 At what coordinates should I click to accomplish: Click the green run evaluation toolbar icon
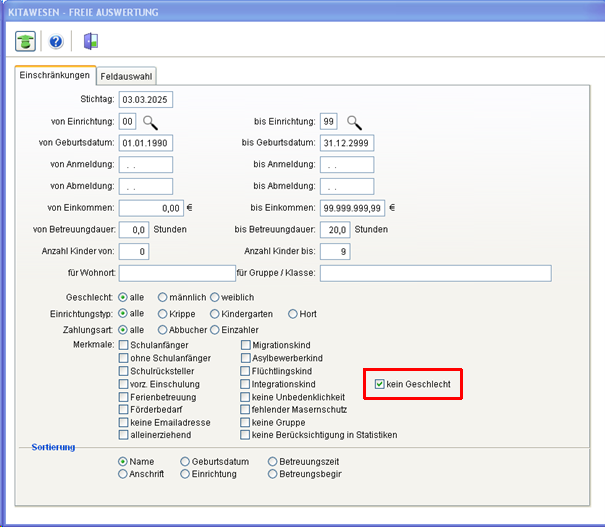pos(25,41)
